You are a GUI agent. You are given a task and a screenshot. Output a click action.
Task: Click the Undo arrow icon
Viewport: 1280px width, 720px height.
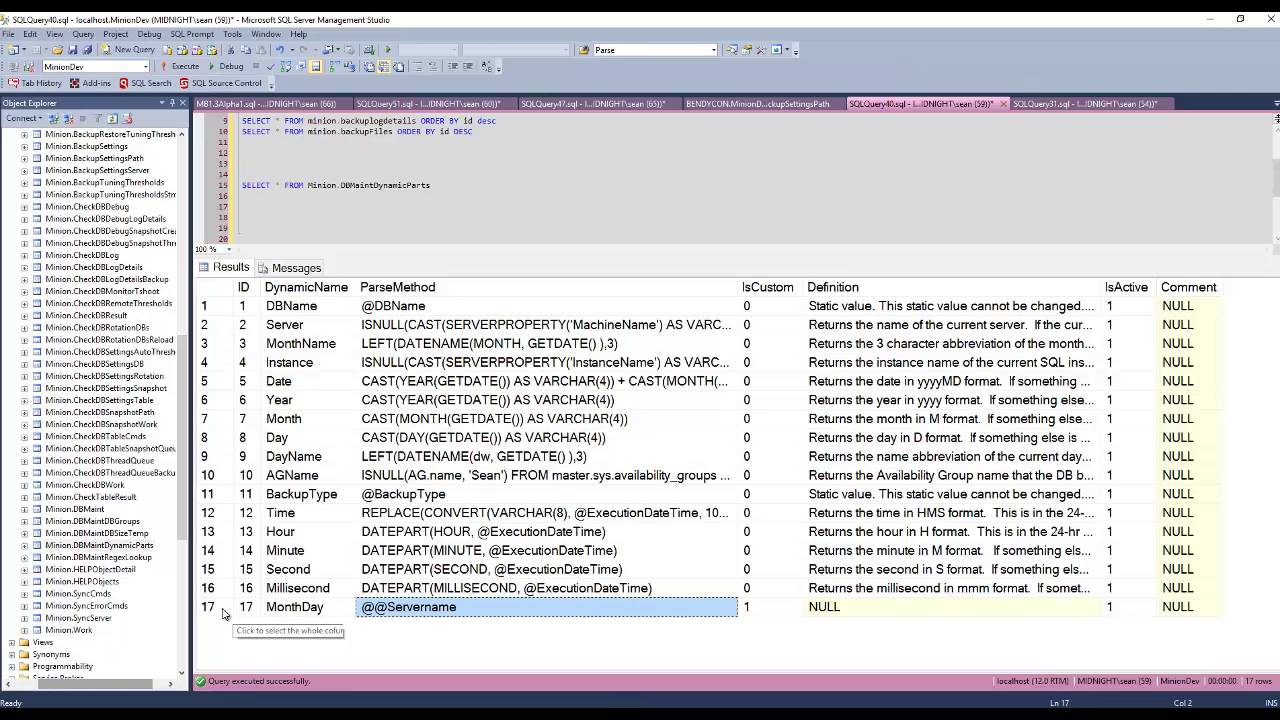280,50
